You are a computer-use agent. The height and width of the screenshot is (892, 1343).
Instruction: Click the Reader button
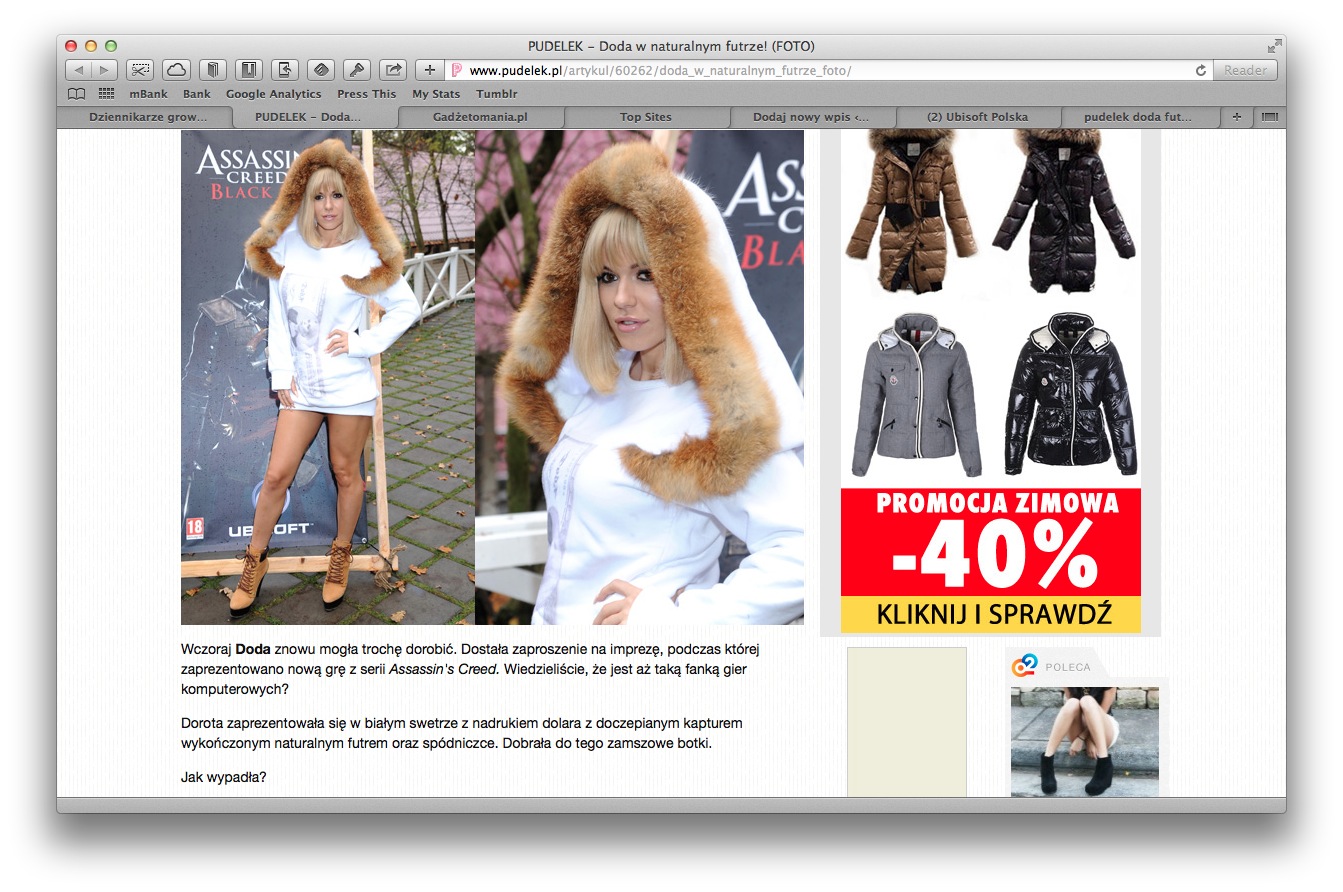point(1245,70)
